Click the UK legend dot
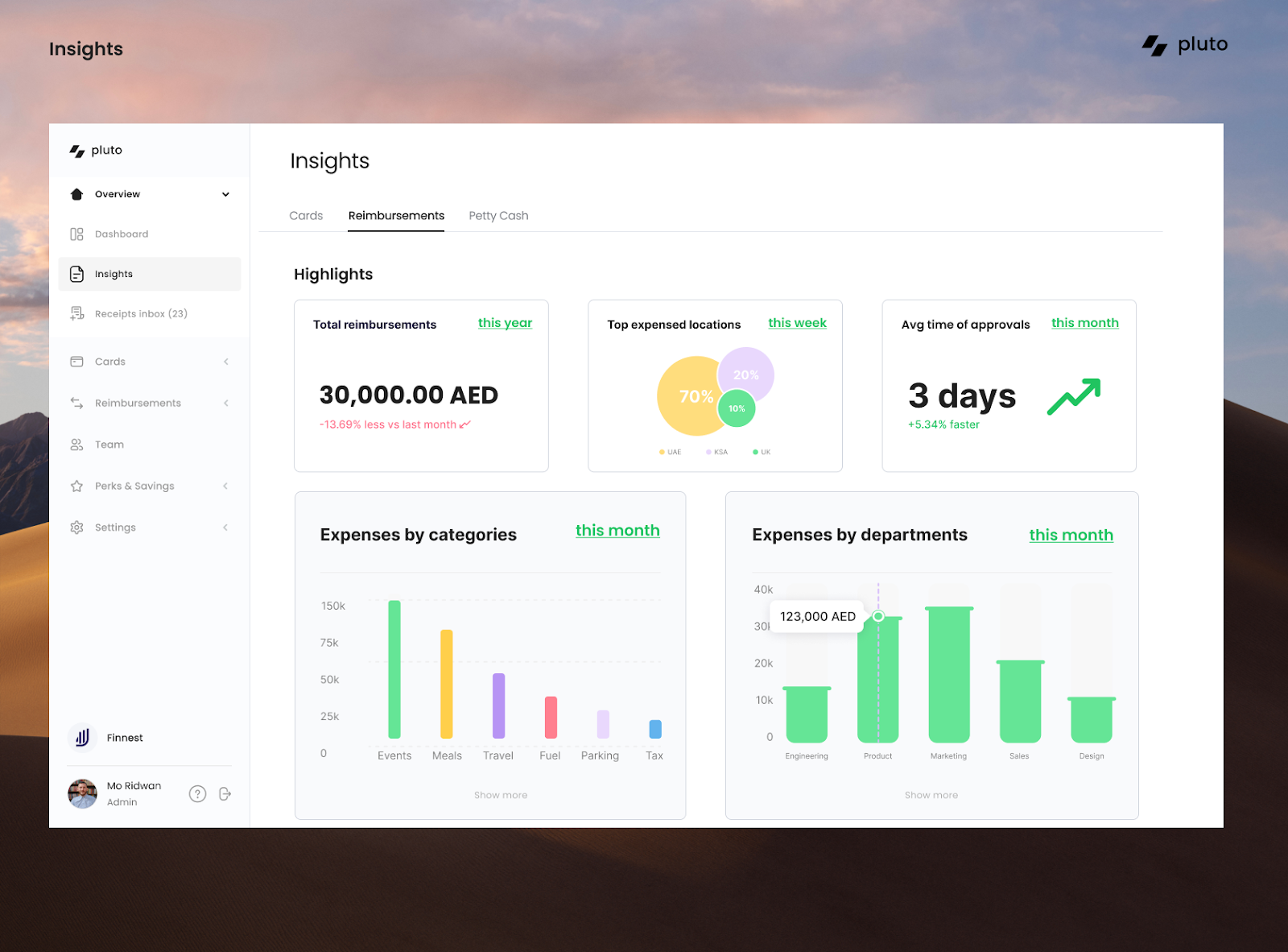Viewport: 1288px width, 952px height. click(755, 452)
